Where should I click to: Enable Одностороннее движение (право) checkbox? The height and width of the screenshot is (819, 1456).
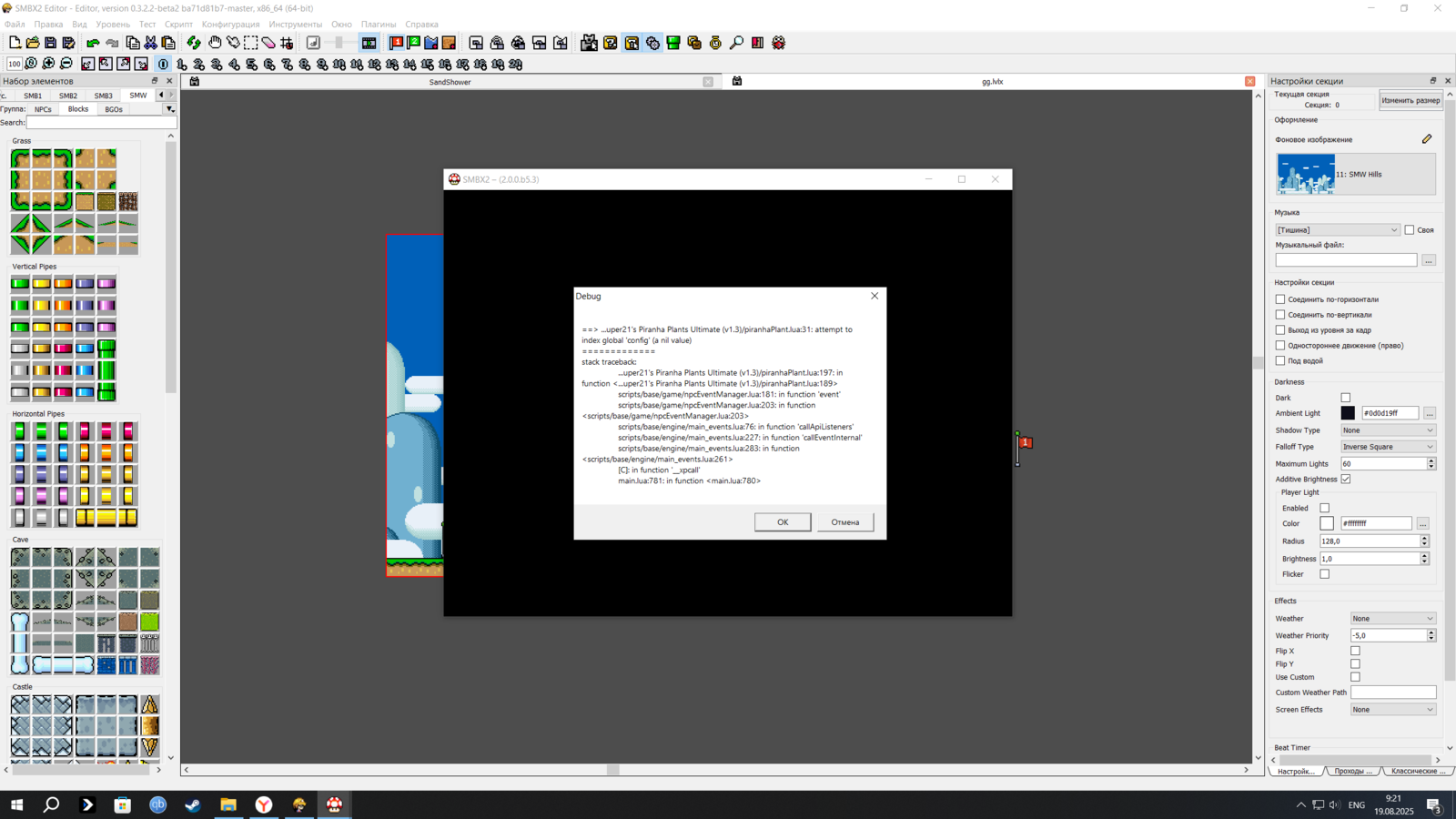coord(1280,346)
